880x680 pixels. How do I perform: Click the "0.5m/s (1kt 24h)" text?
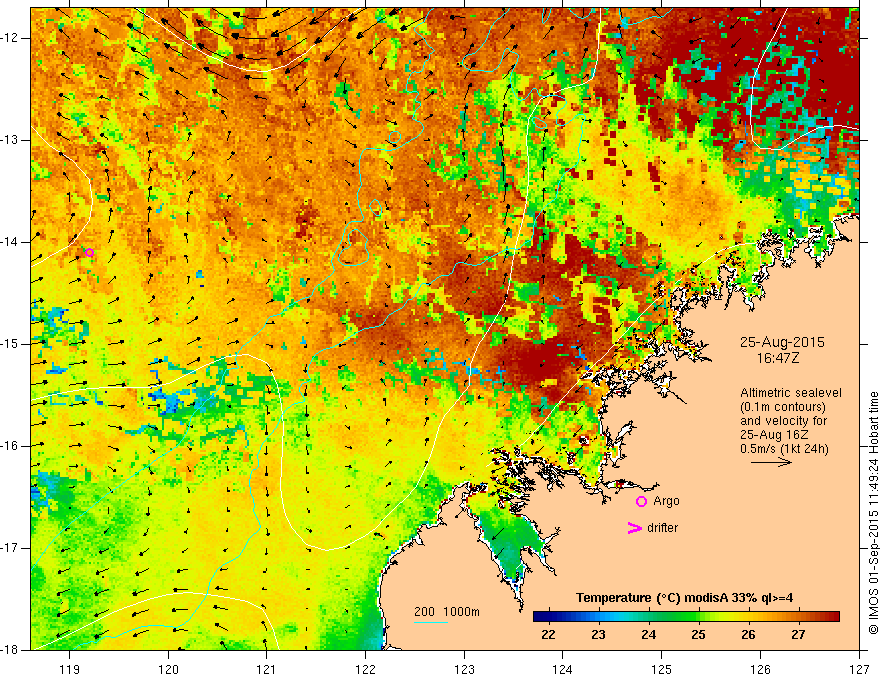[x=784, y=449]
